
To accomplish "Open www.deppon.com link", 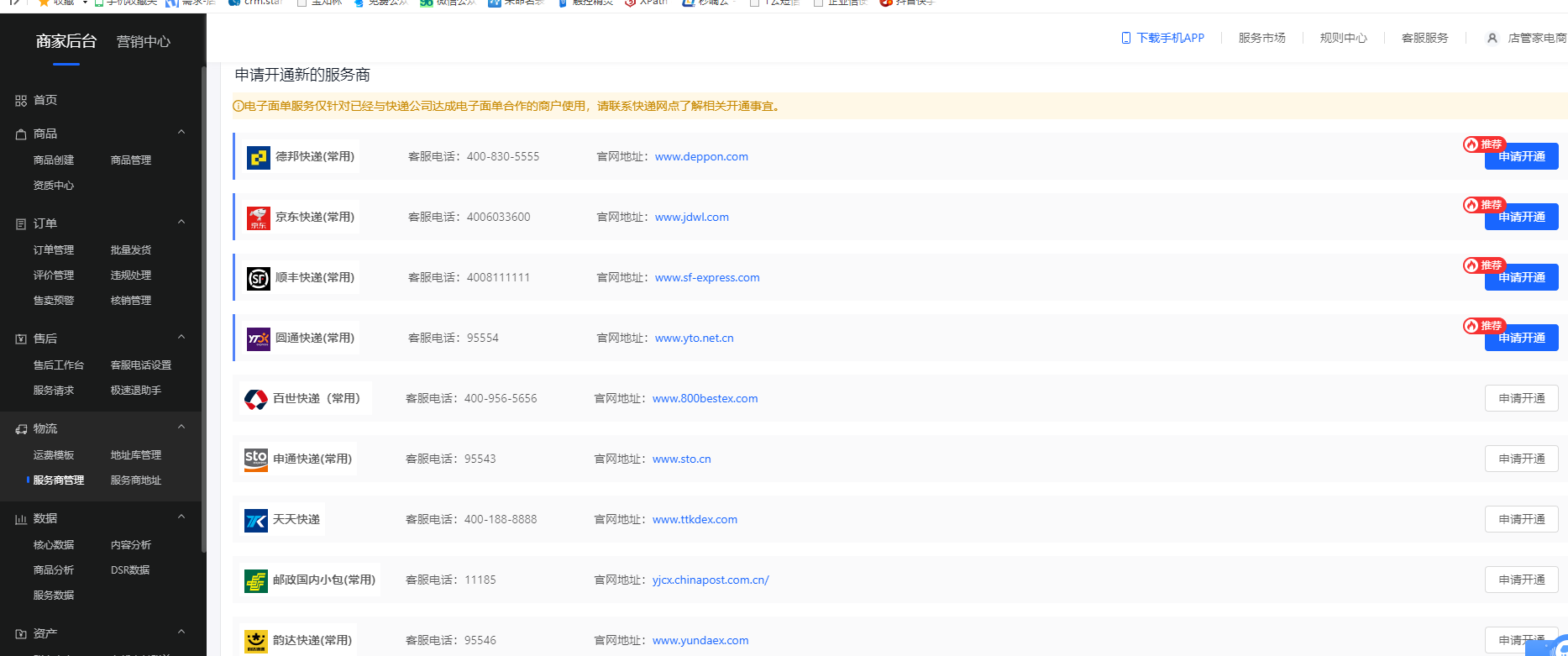I will (x=701, y=157).
